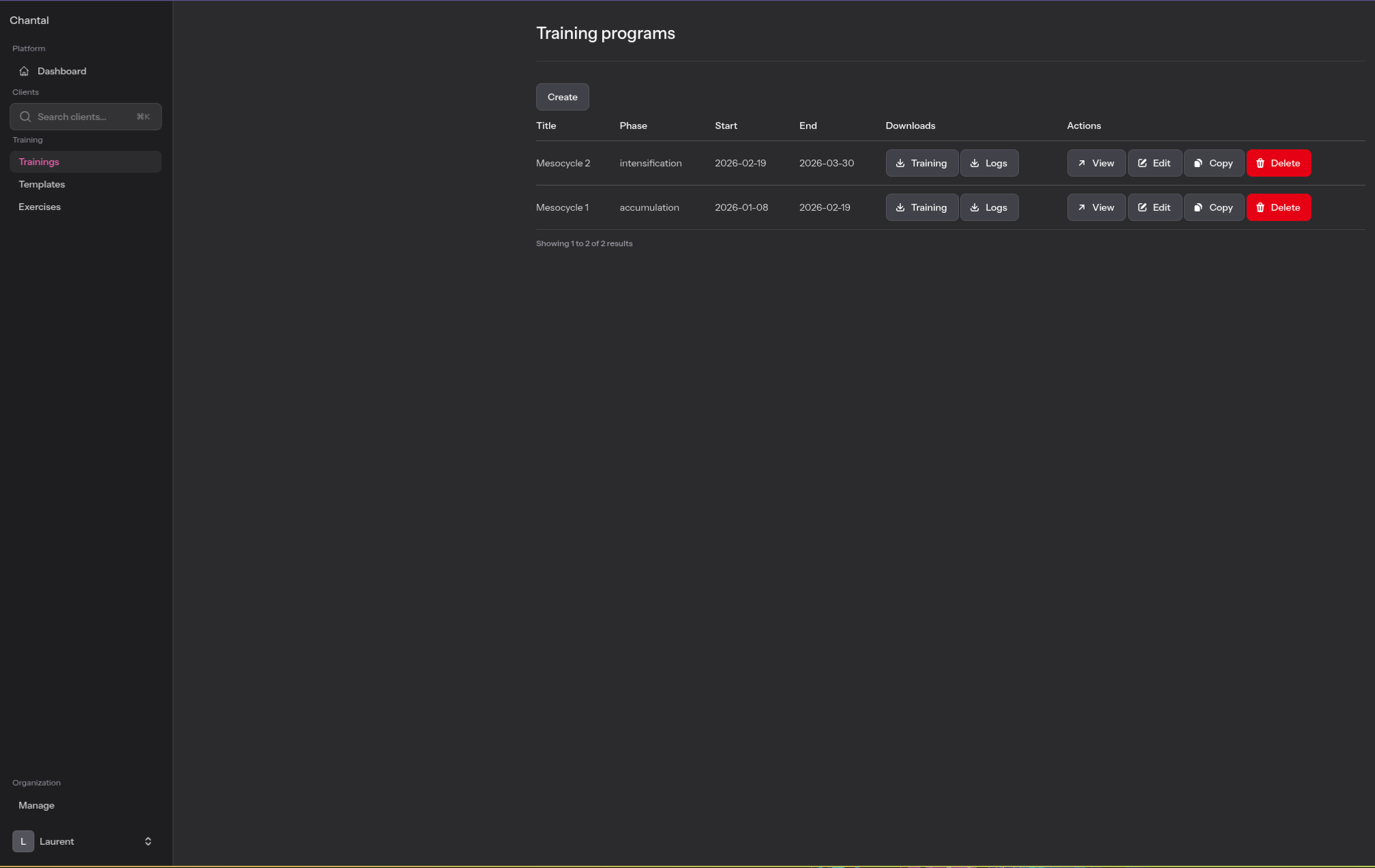This screenshot has height=868, width=1375.
Task: Open Manage under Organization
Action: (x=86, y=805)
